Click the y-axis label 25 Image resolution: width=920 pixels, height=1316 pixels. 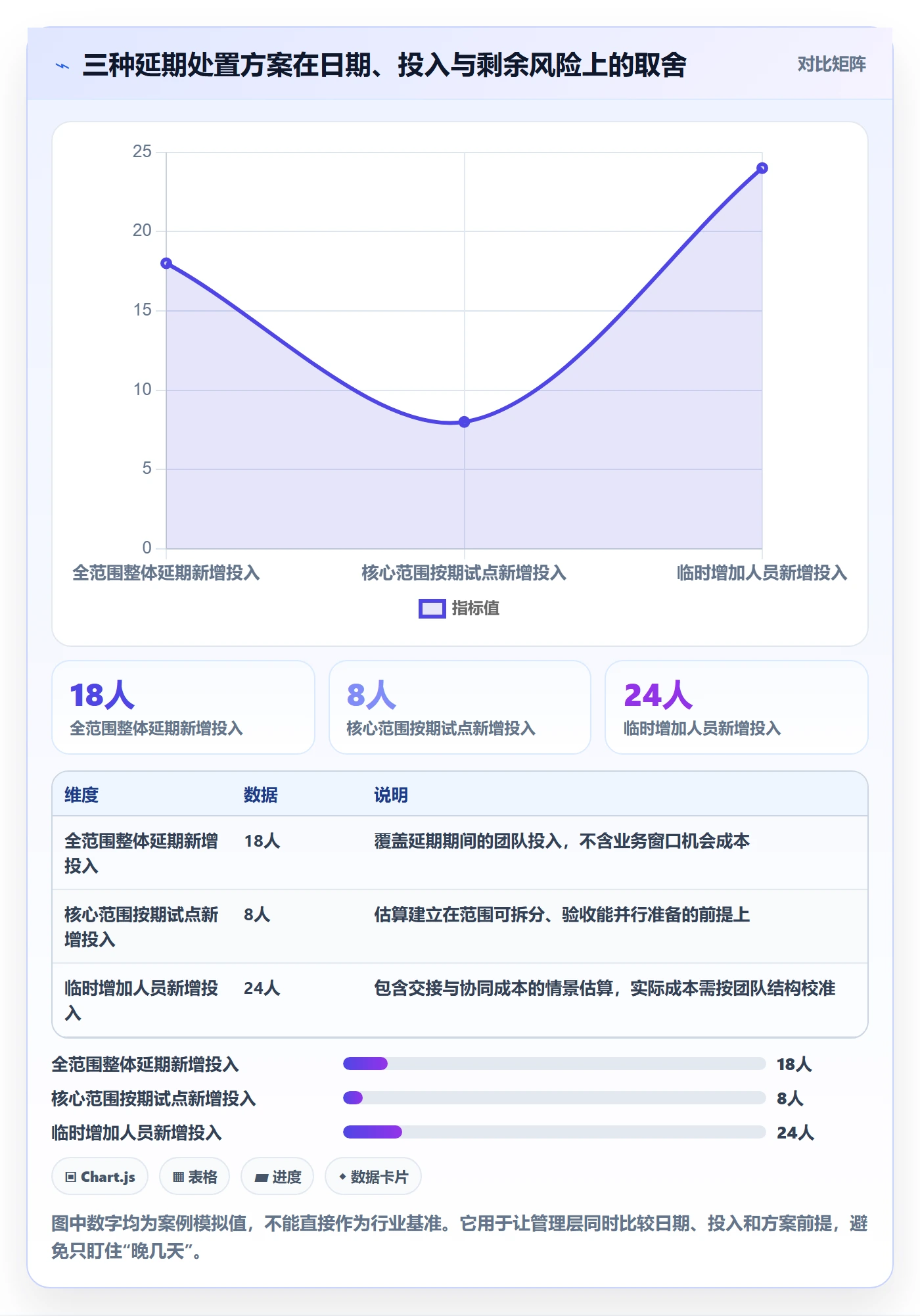[142, 152]
